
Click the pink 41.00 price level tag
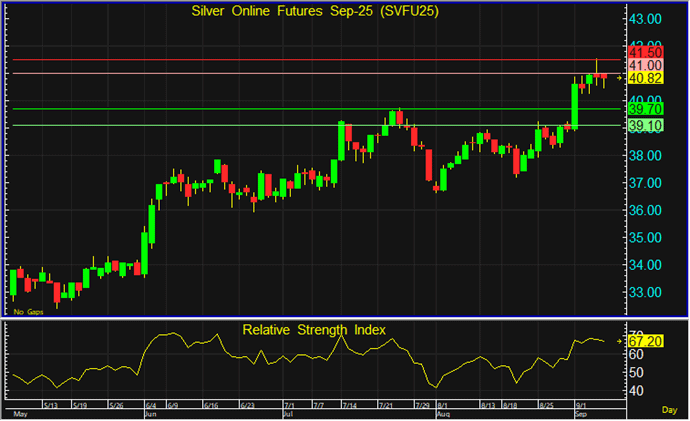(645, 64)
